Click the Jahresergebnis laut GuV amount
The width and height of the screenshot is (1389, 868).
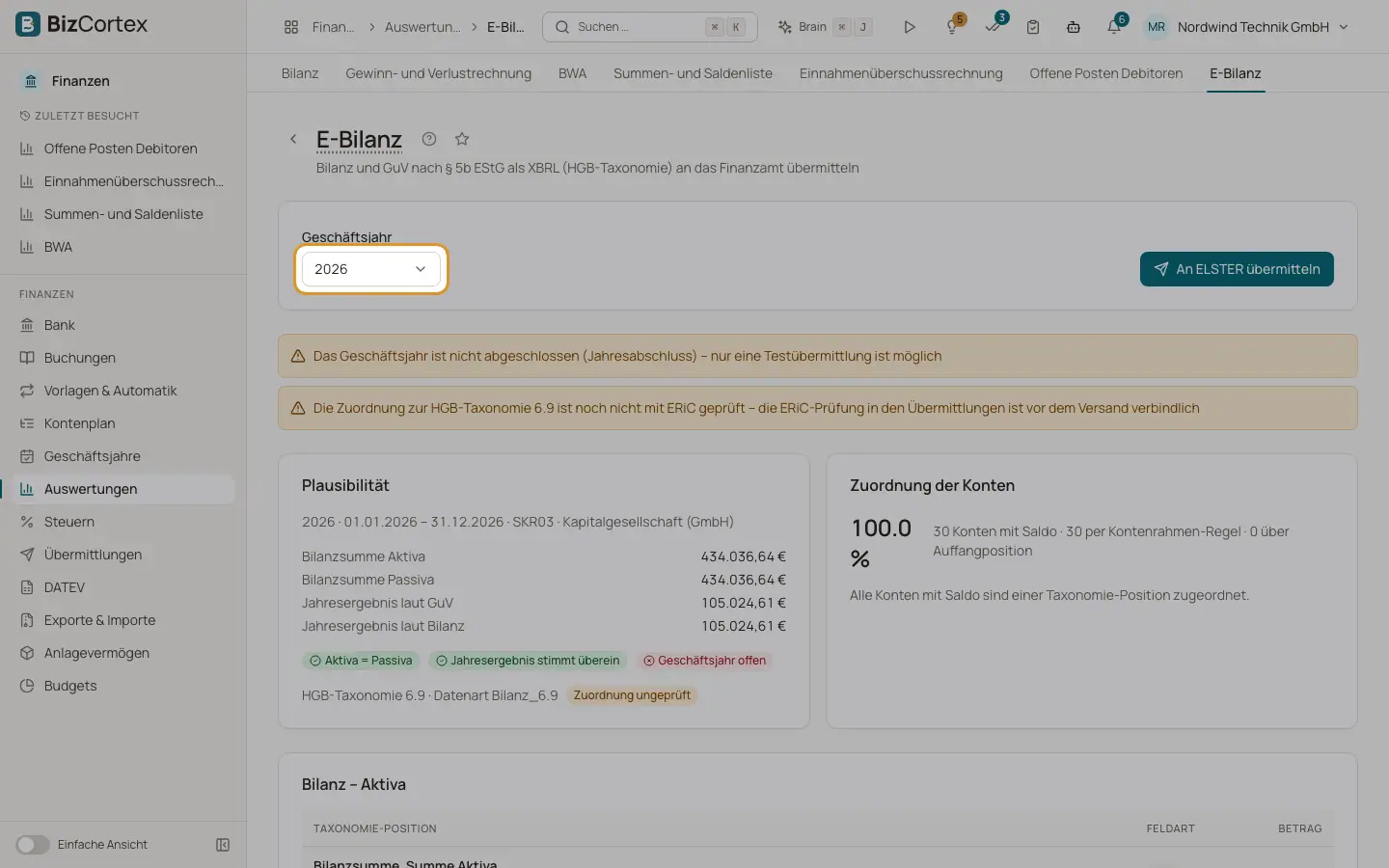743,603
